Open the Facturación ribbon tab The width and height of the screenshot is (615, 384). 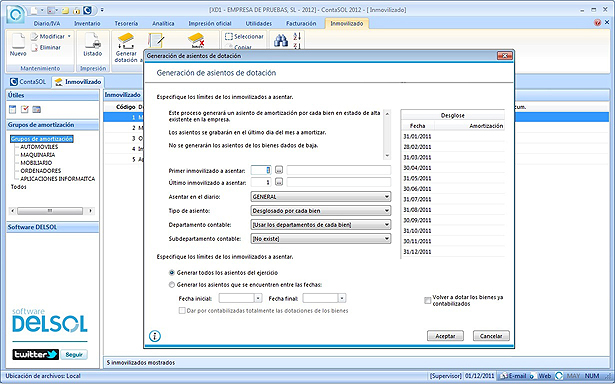pos(301,24)
